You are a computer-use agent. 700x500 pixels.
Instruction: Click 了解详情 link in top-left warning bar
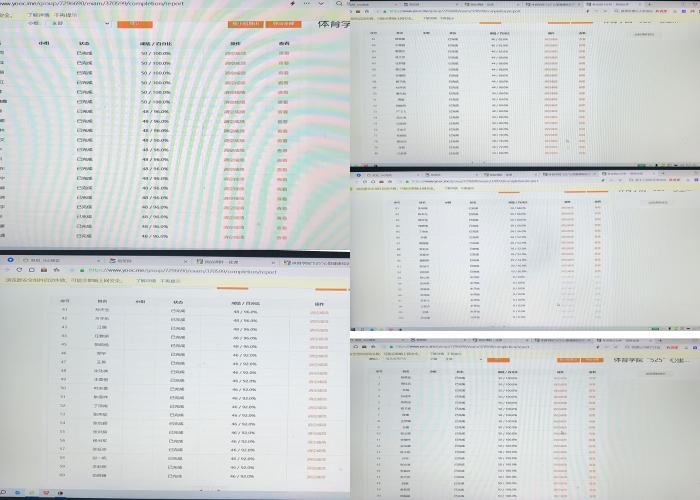coord(39,15)
